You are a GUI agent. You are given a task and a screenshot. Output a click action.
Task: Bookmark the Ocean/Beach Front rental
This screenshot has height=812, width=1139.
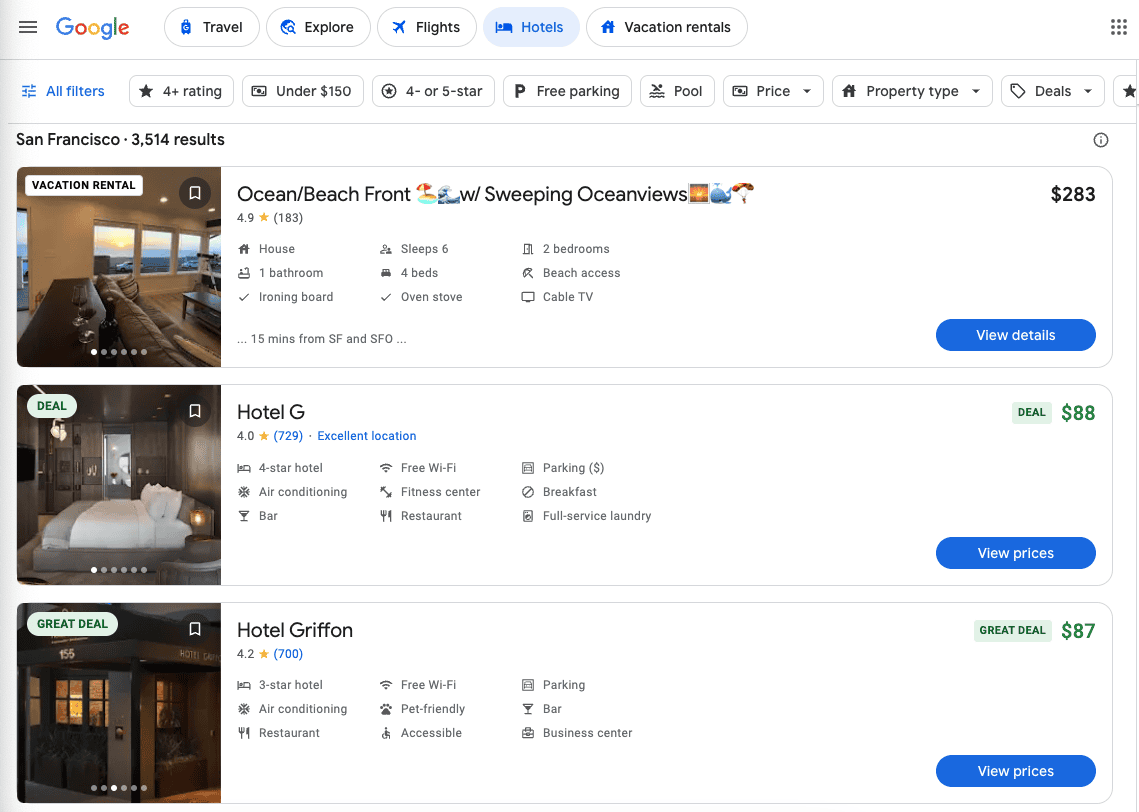[x=195, y=193]
